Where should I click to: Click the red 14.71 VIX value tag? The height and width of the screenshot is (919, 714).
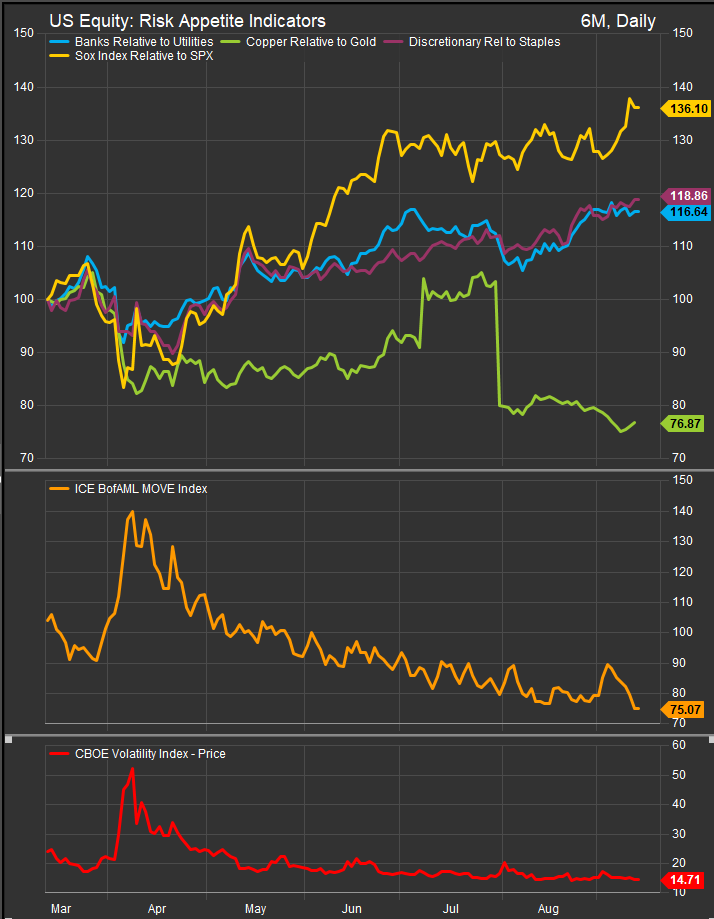(685, 880)
